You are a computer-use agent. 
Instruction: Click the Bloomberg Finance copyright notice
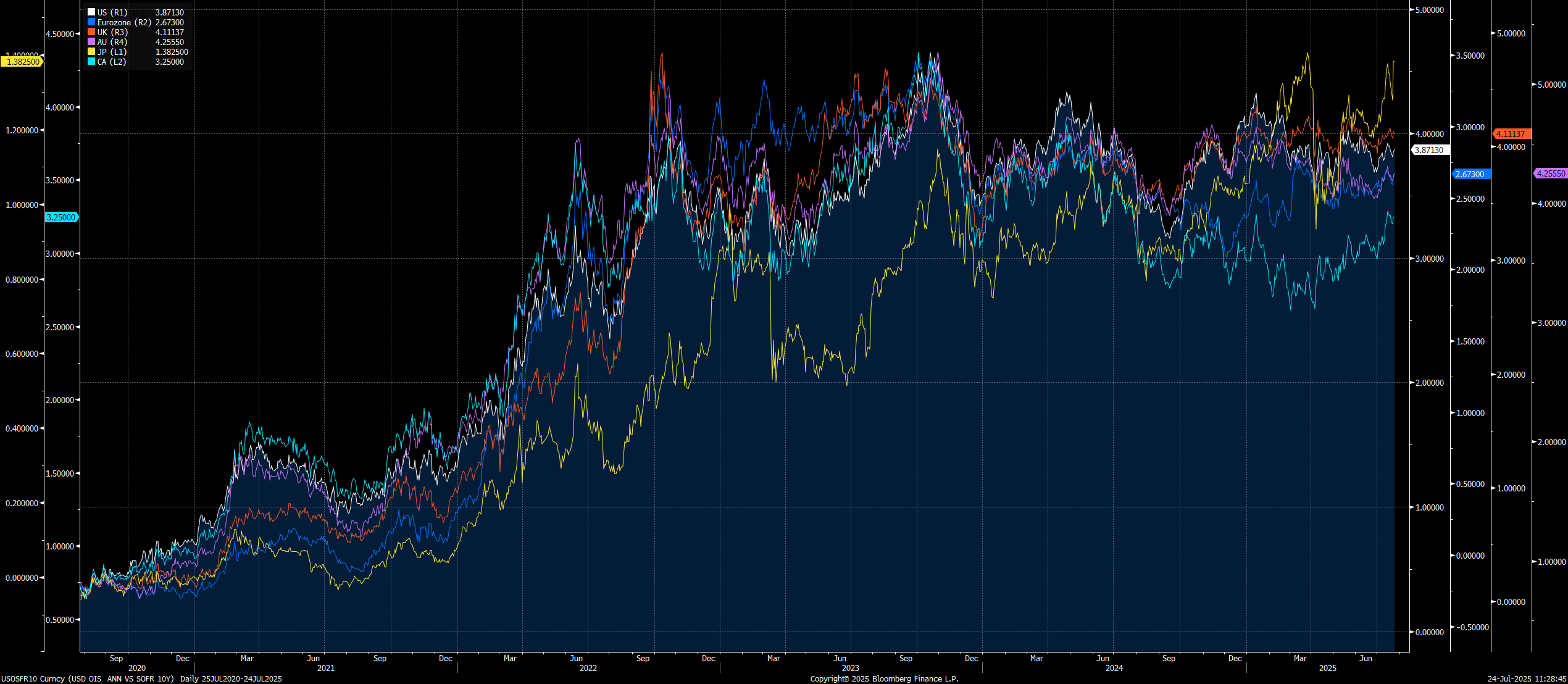point(884,678)
